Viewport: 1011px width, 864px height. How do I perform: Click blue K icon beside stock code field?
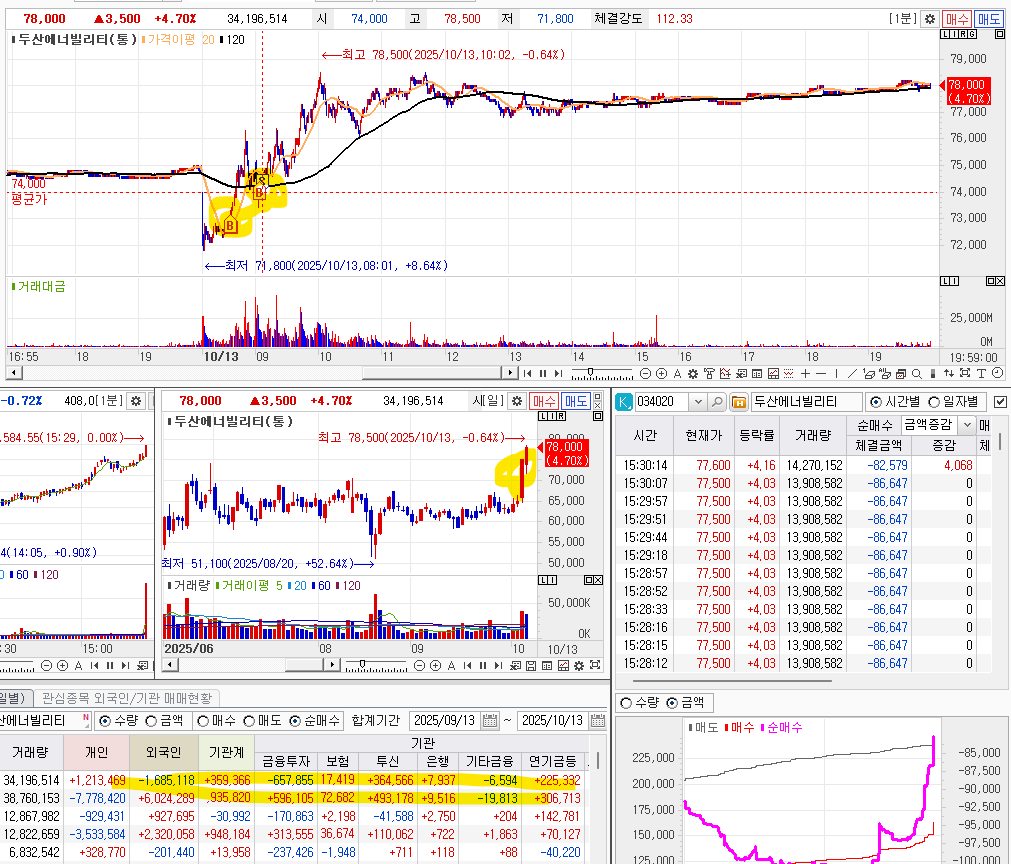click(x=623, y=402)
